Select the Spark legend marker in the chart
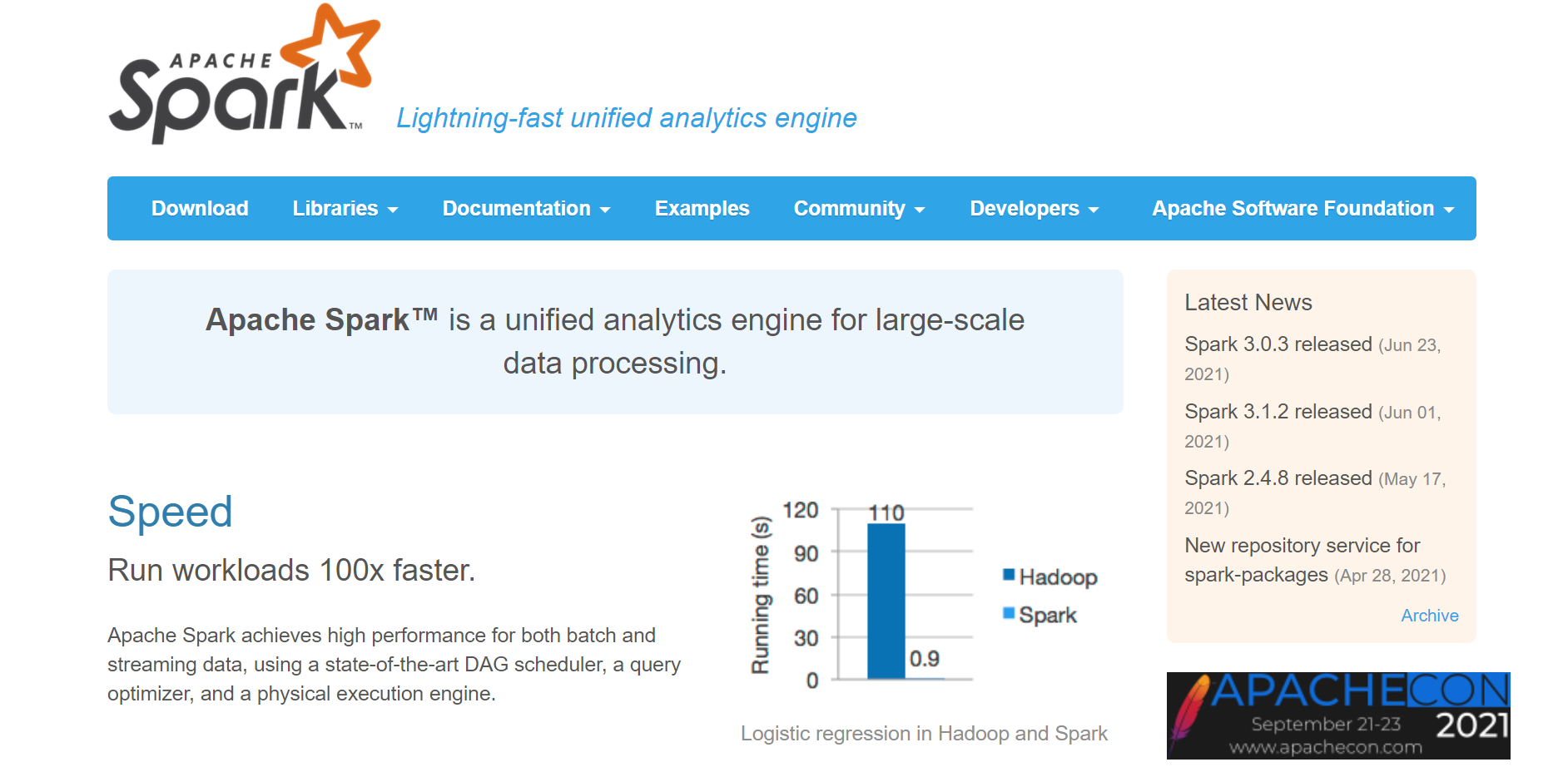This screenshot has height=772, width=1568. pos(1008,613)
